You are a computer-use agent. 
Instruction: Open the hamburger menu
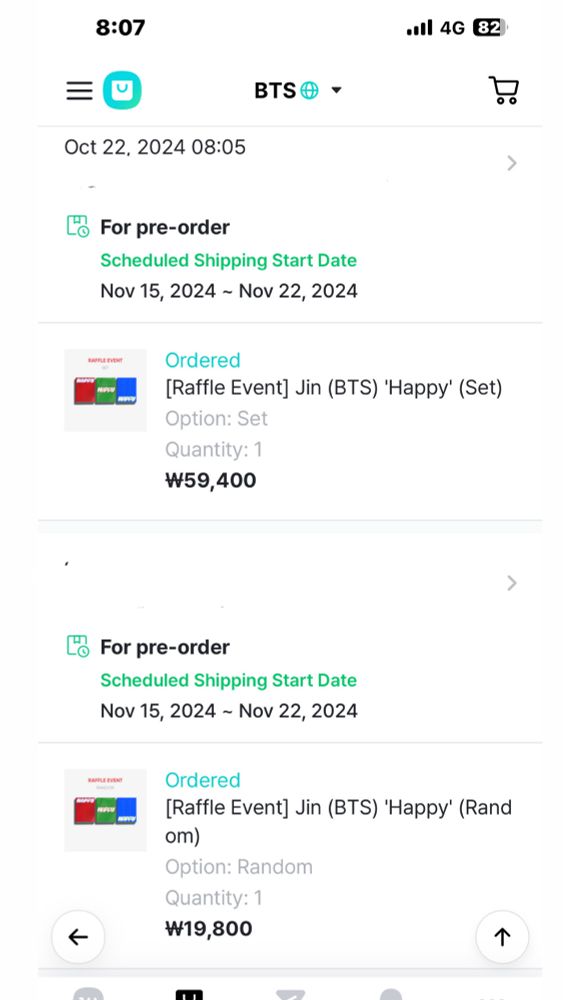(79, 91)
